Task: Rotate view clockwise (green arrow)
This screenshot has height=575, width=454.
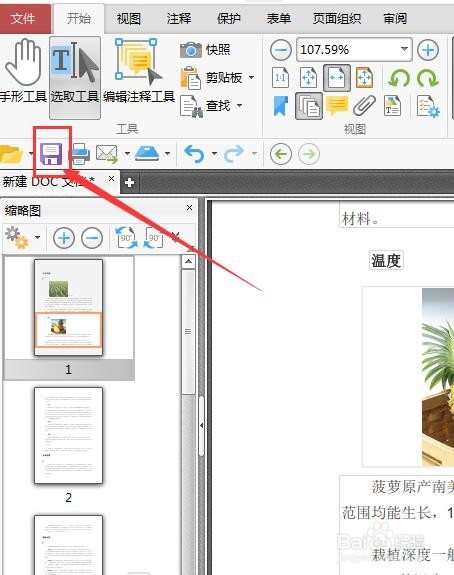Action: click(x=428, y=78)
